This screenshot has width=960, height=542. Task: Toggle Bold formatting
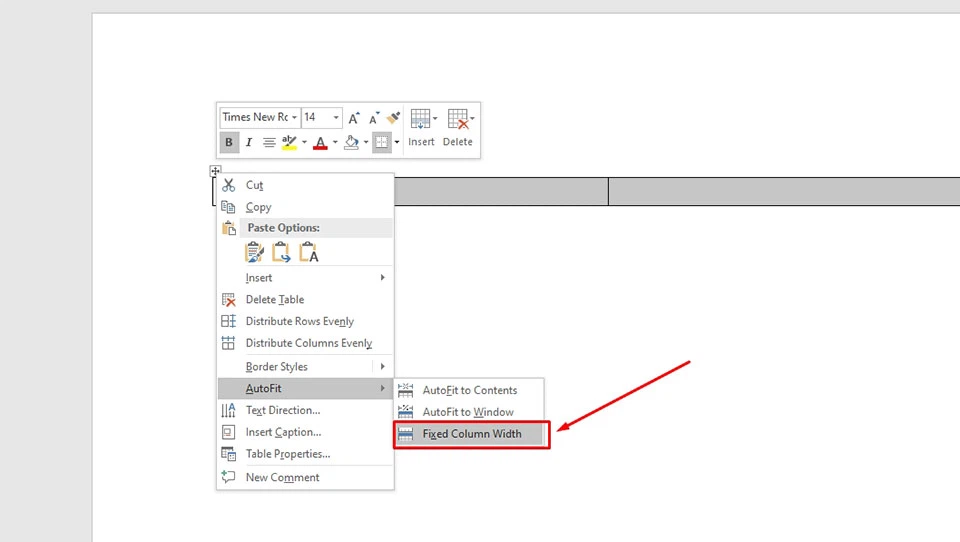pos(229,143)
